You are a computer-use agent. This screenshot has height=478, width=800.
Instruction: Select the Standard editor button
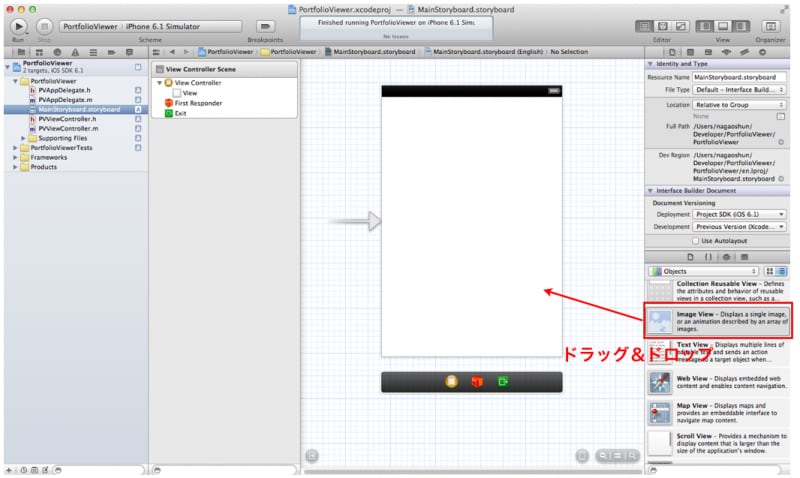pyautogui.click(x=644, y=26)
